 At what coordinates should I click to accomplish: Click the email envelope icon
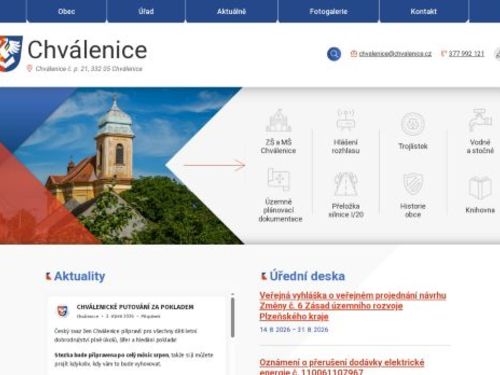tap(354, 53)
